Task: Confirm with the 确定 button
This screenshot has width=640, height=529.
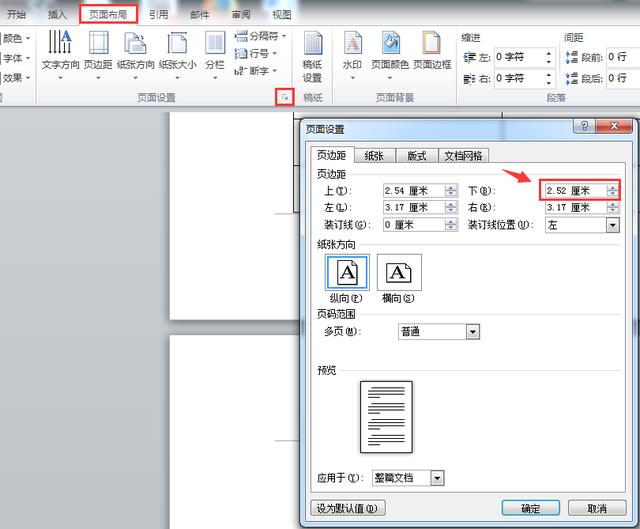Action: [x=531, y=508]
